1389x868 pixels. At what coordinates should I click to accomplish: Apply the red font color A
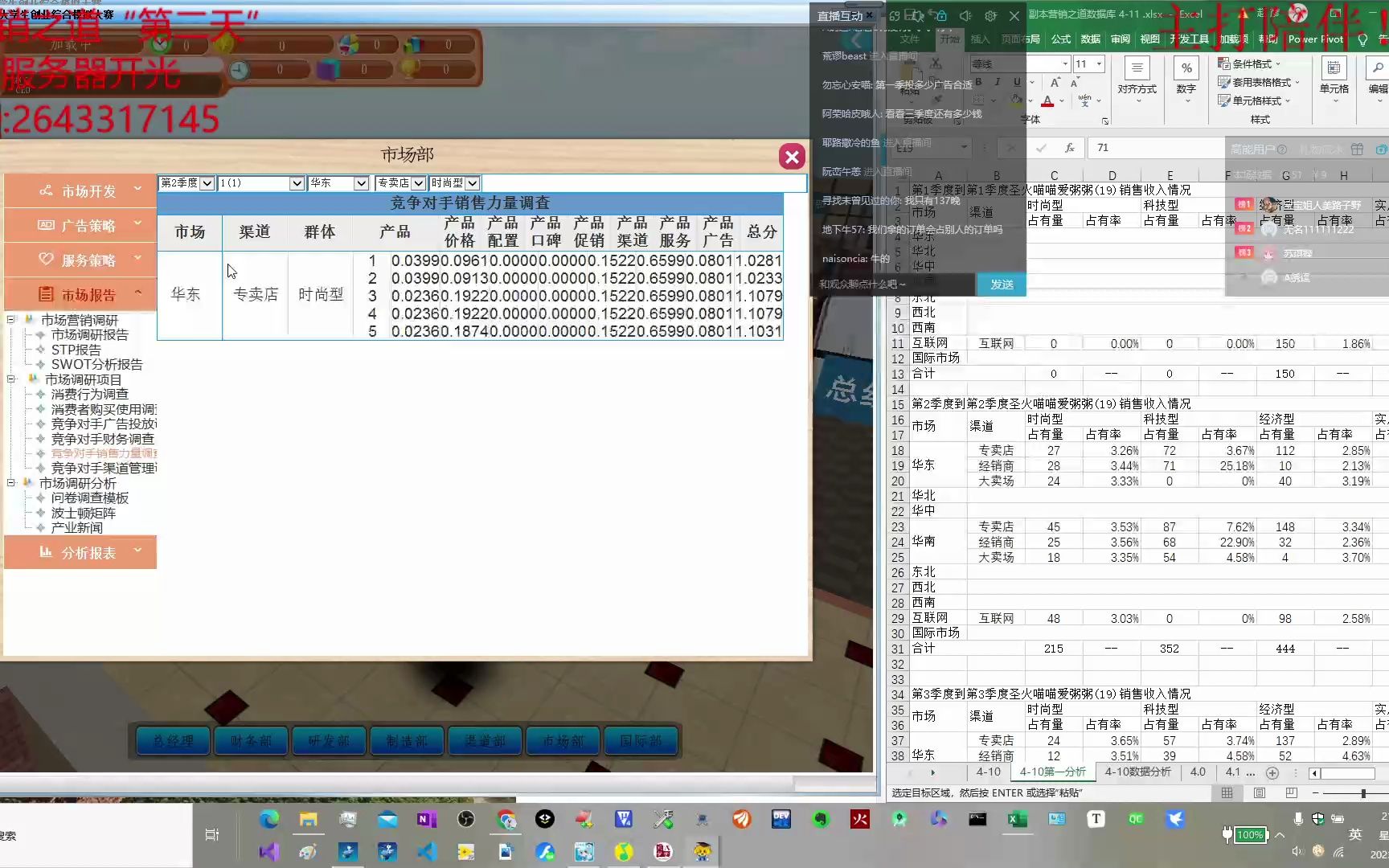[x=1047, y=101]
